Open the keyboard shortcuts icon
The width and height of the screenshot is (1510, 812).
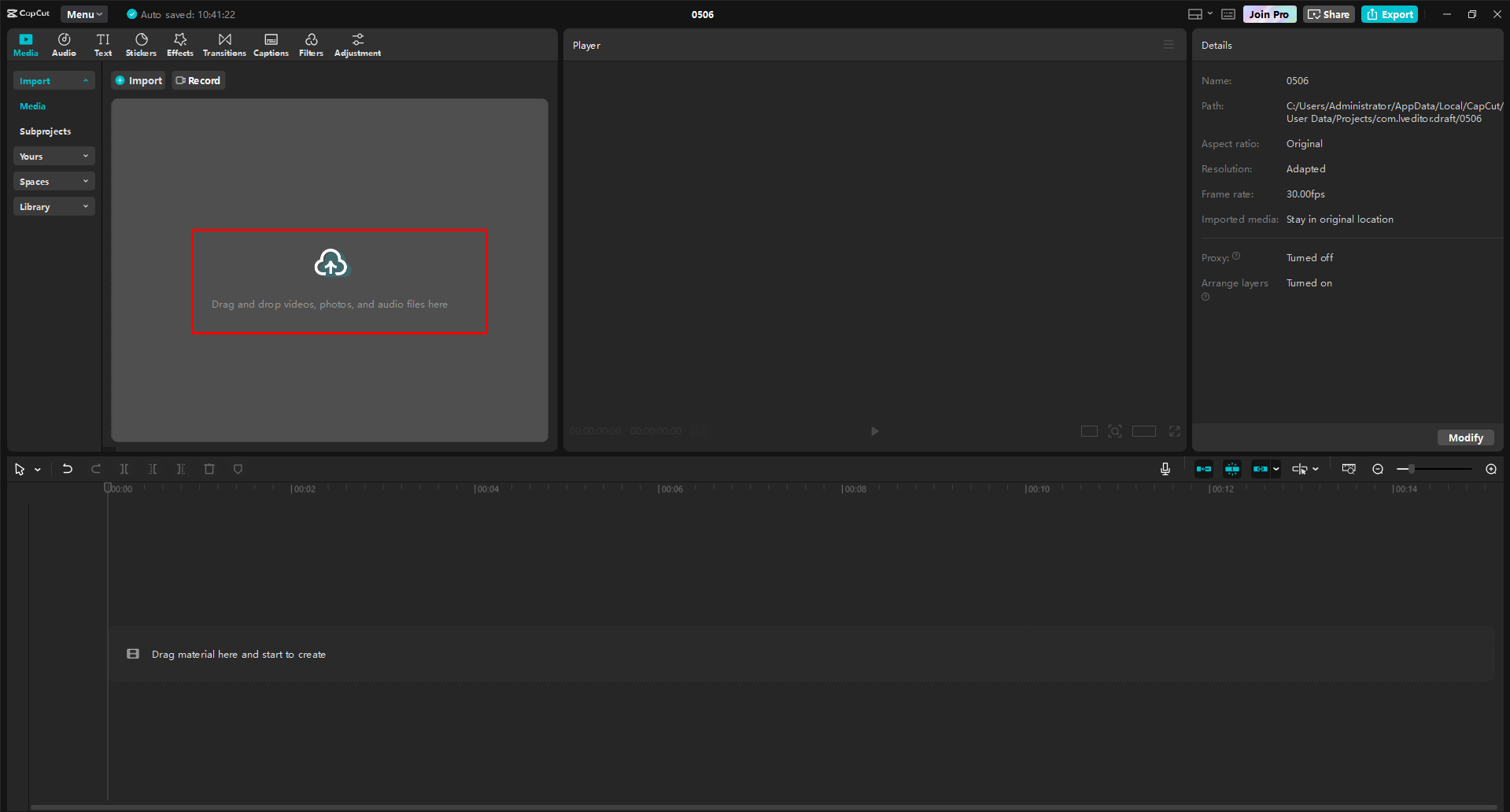click(x=1228, y=14)
